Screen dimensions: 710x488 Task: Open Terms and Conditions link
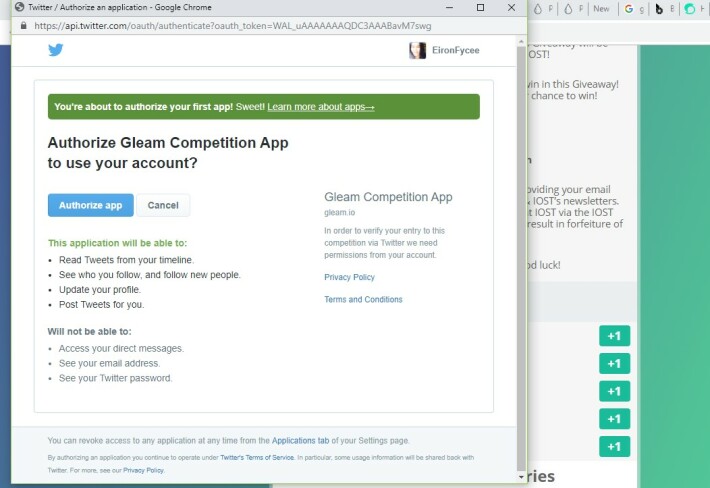click(363, 299)
